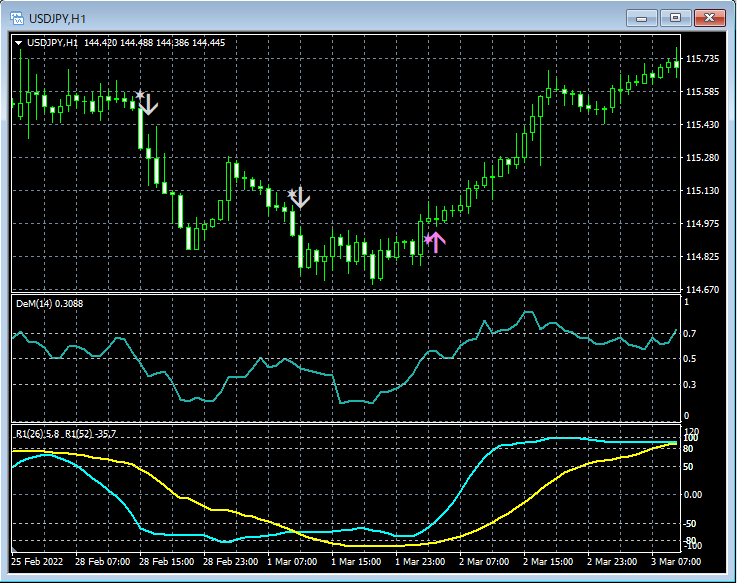738x583 pixels.
Task: Click the R1(52) indicator value label
Action: click(x=90, y=433)
